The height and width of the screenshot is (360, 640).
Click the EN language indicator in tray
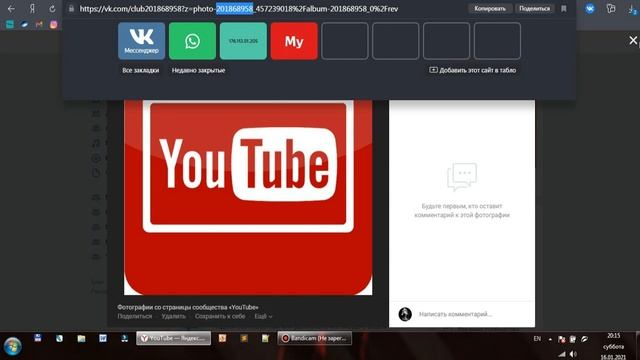(x=537, y=339)
